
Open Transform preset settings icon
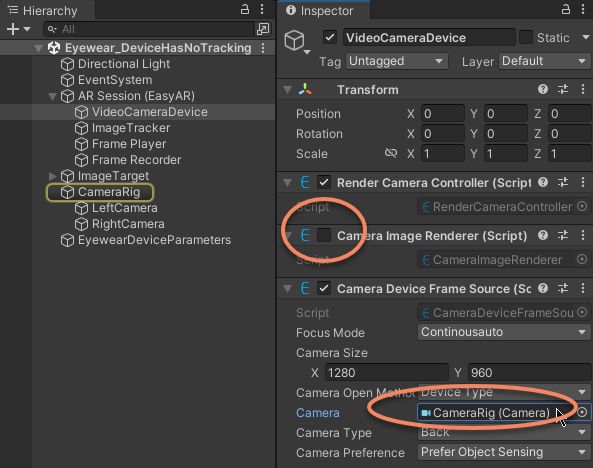click(x=563, y=89)
